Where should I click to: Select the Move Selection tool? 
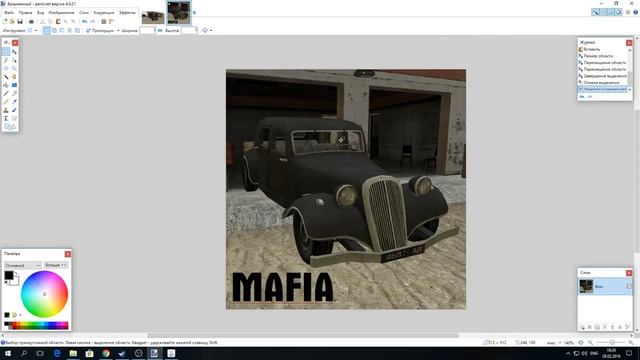[14, 60]
